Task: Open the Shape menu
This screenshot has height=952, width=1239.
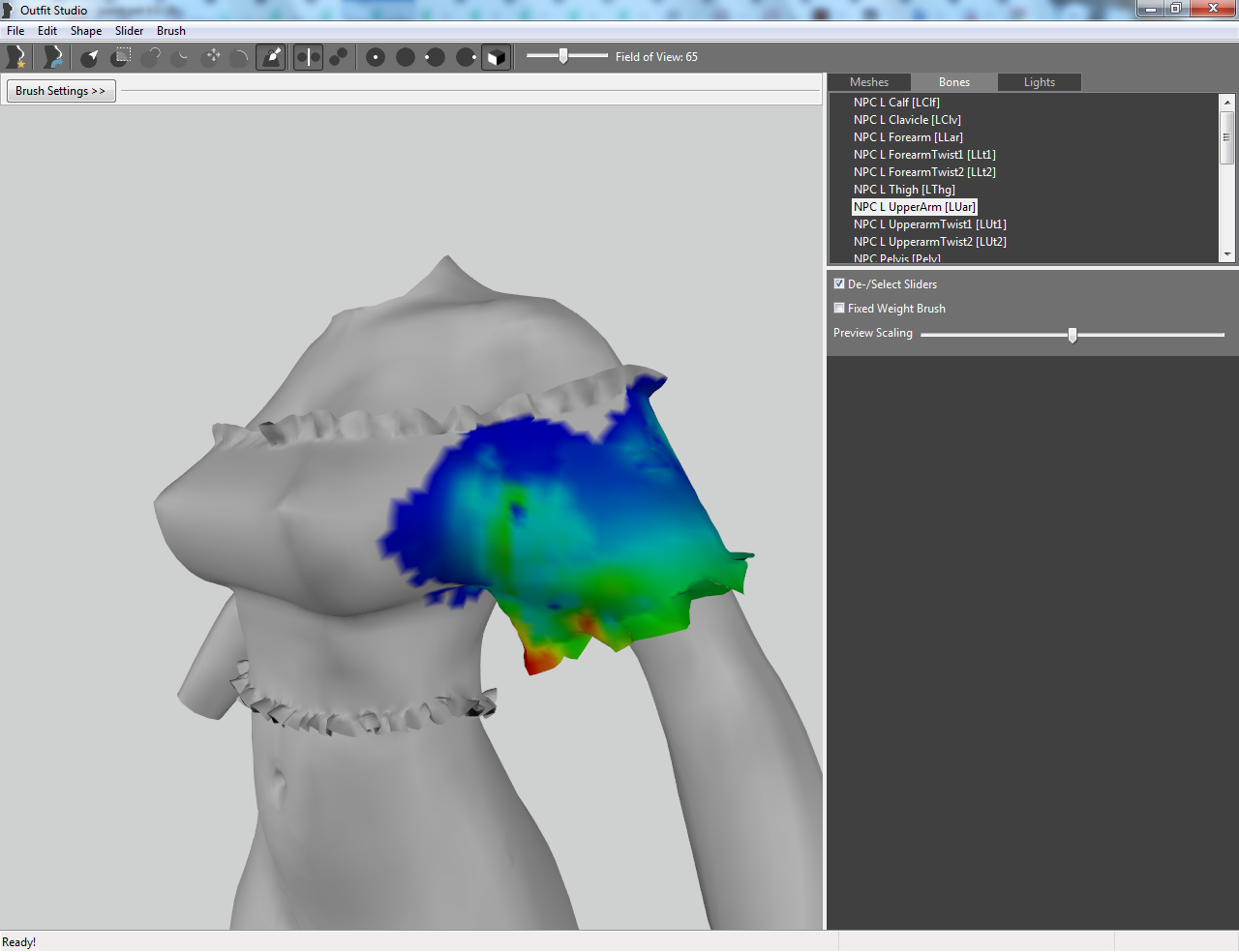Action: tap(86, 31)
